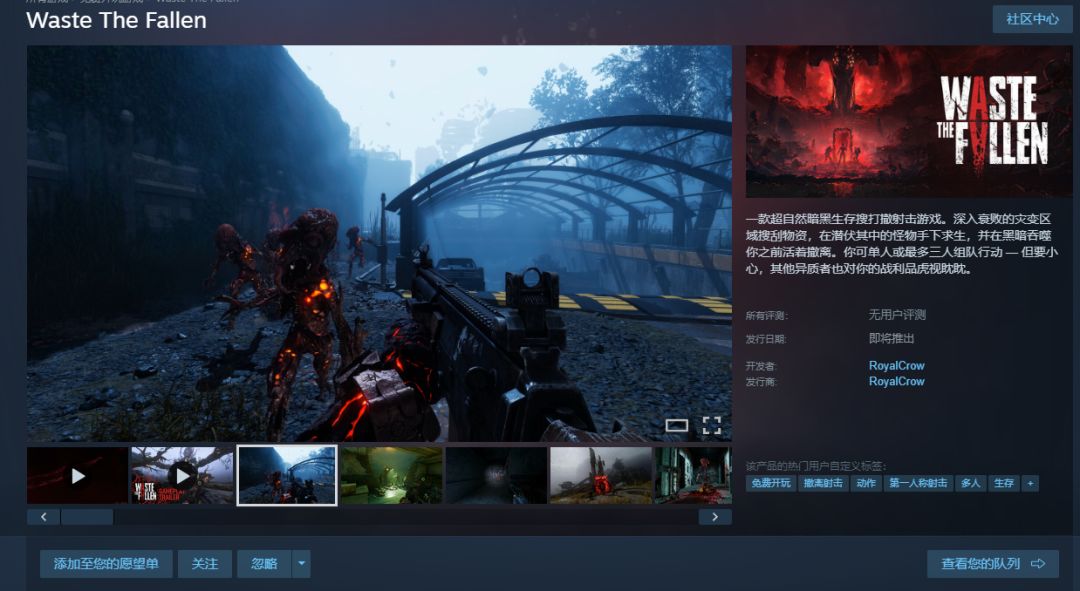Select the last partially visible screenshot thumbnail

point(693,475)
